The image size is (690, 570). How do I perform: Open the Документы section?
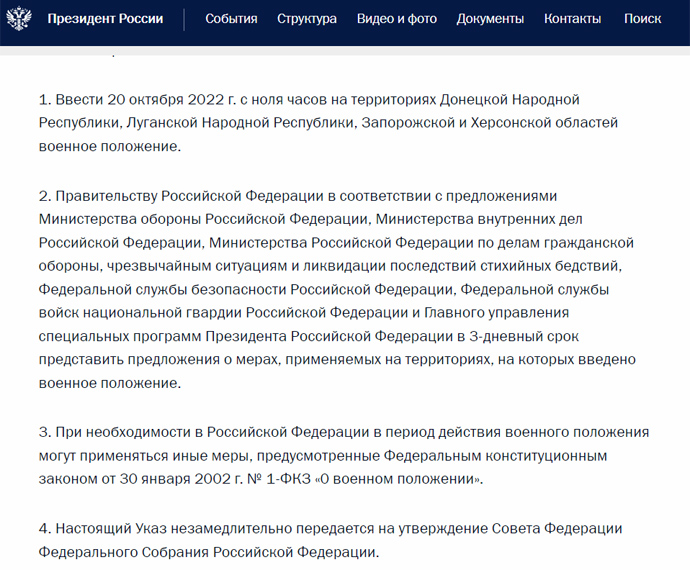[x=490, y=19]
